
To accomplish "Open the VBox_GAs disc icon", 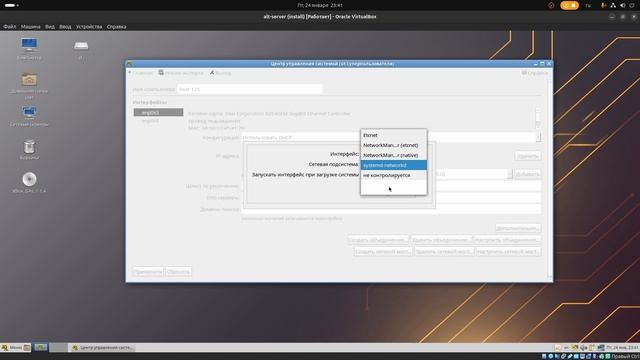I will tap(29, 182).
